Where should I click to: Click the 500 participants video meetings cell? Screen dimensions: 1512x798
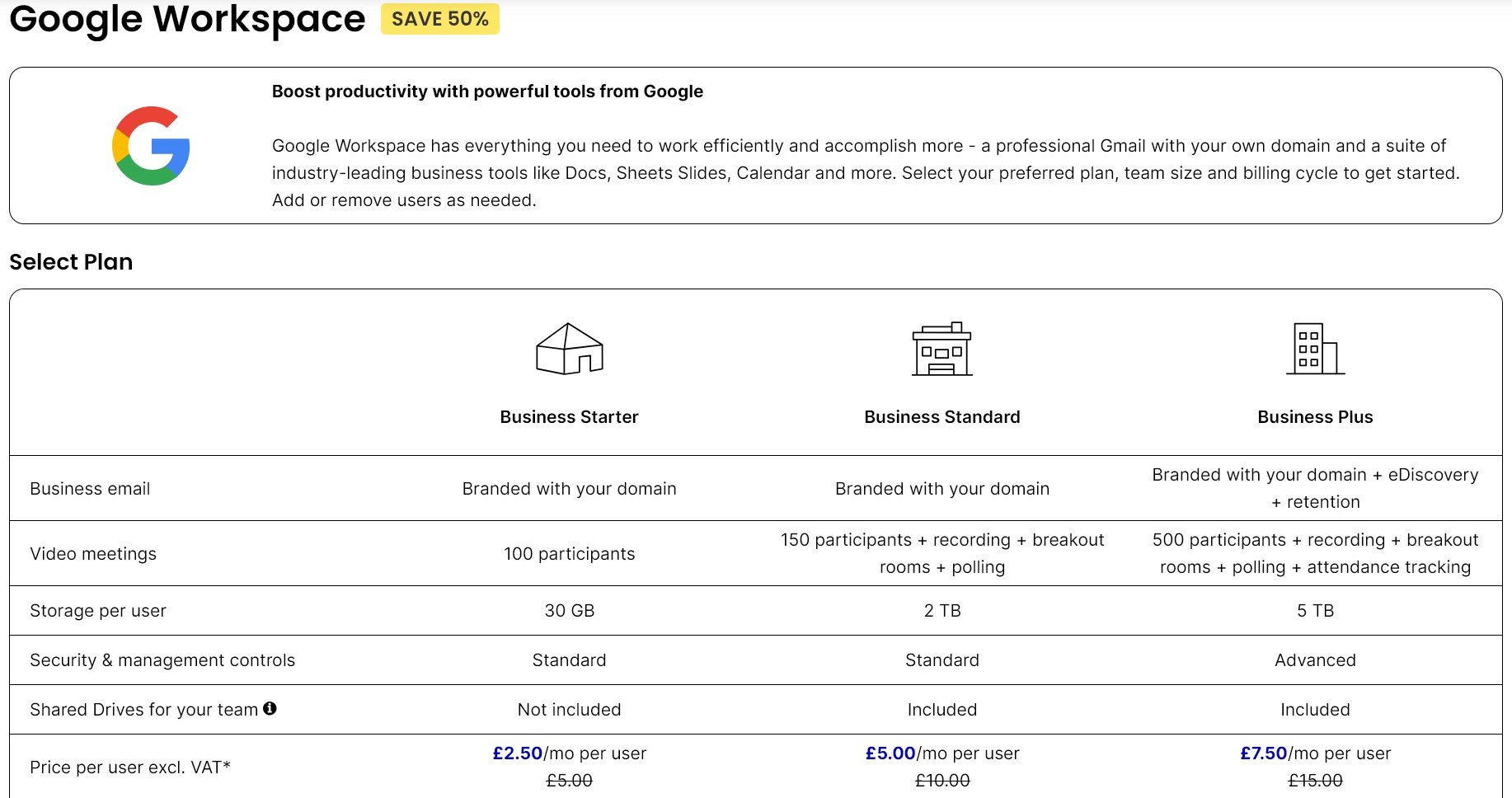[1316, 553]
